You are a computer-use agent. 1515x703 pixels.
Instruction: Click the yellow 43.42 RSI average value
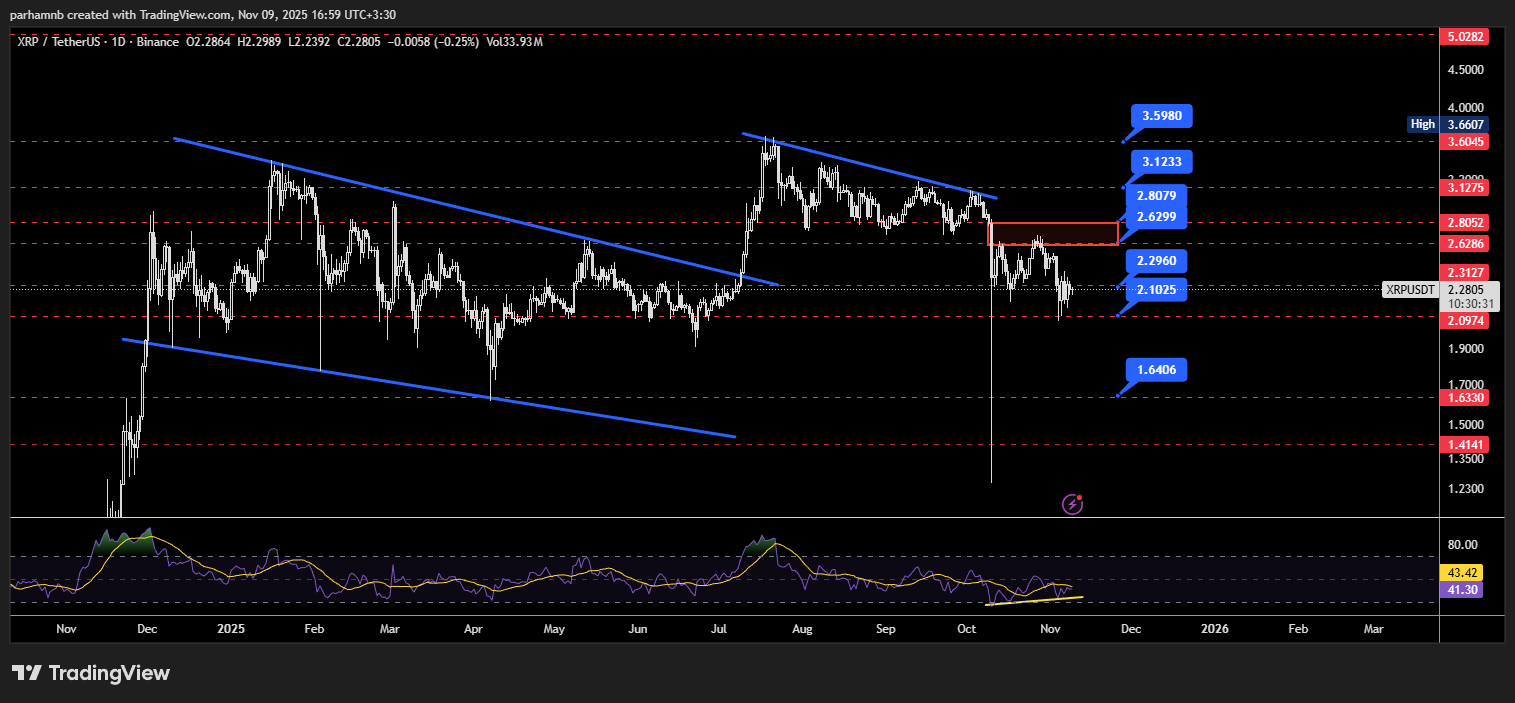pos(1461,573)
